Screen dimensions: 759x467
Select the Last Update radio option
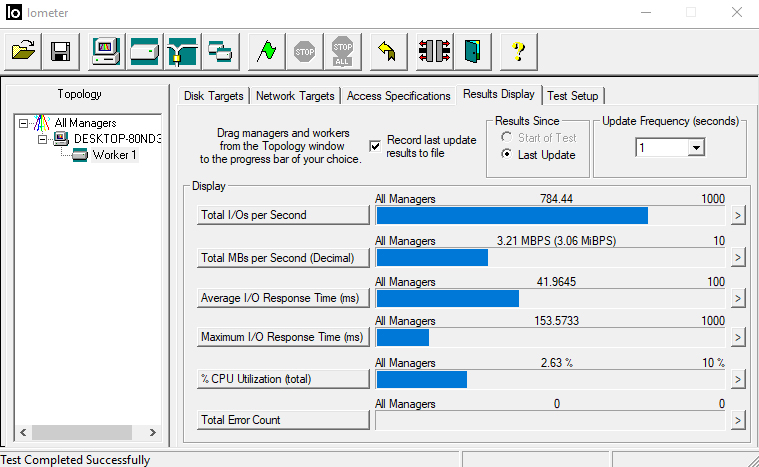(507, 155)
